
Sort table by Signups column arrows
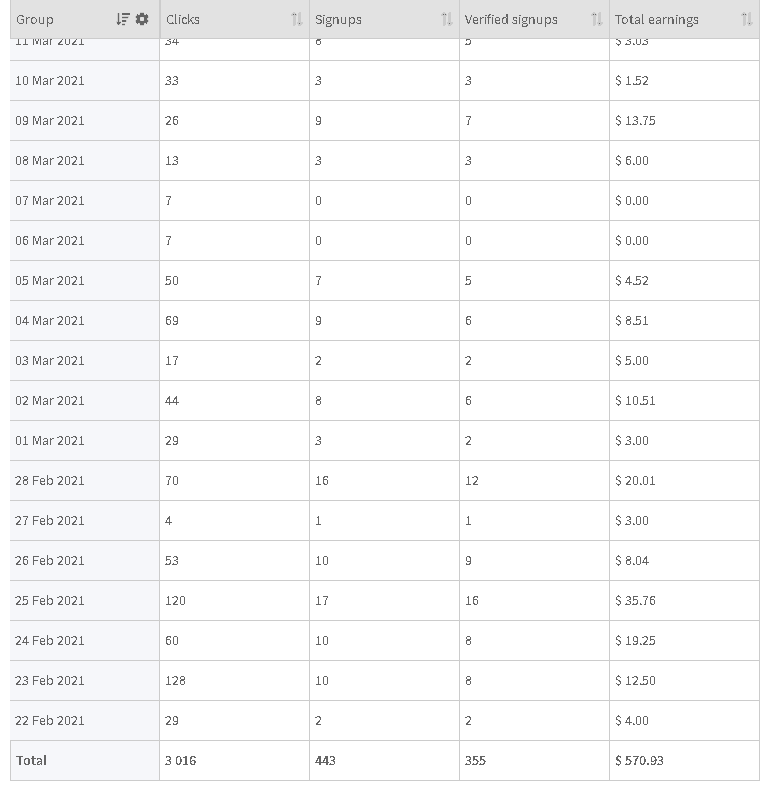447,19
